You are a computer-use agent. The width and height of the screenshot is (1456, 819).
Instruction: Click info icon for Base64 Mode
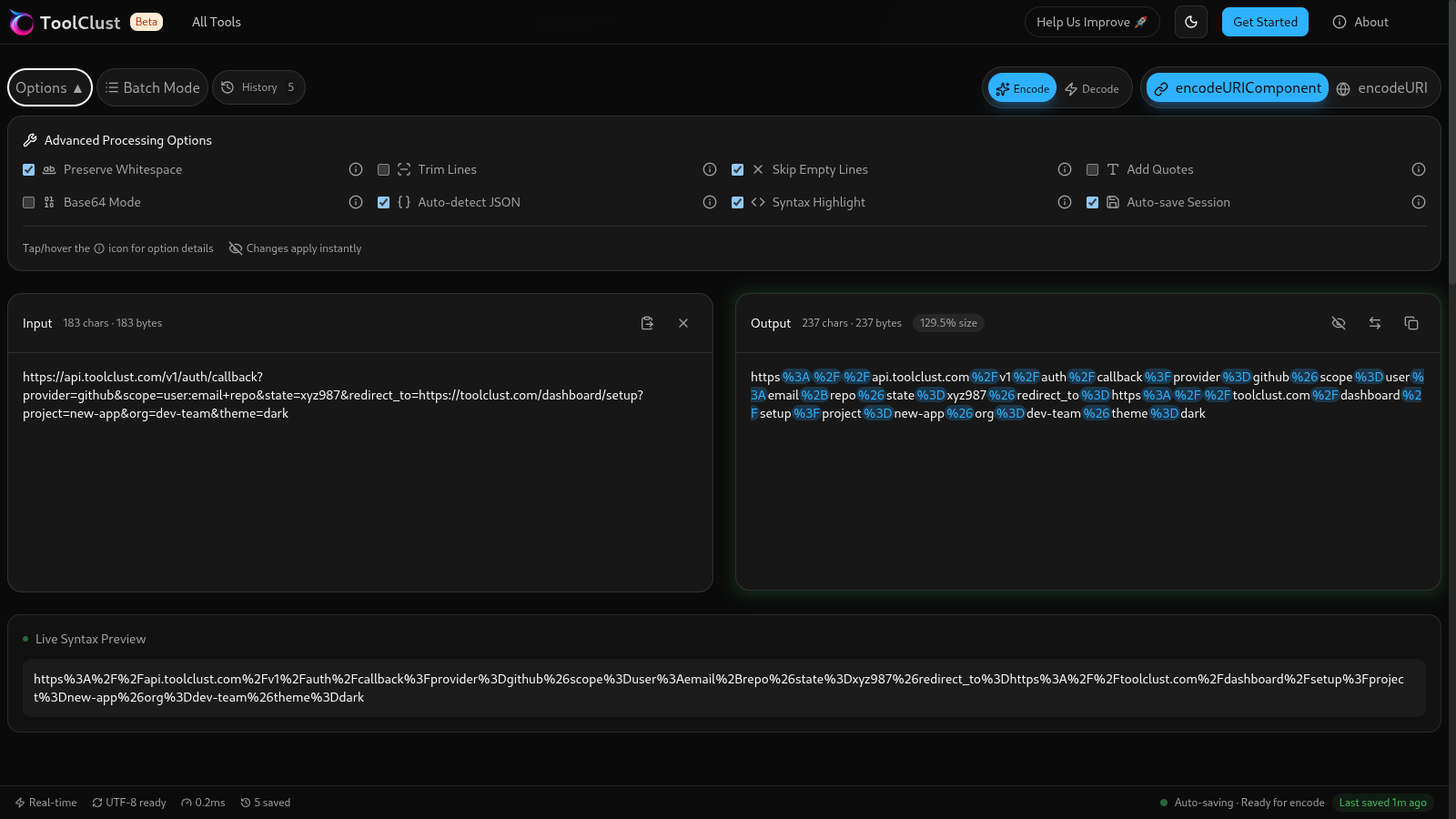356,202
